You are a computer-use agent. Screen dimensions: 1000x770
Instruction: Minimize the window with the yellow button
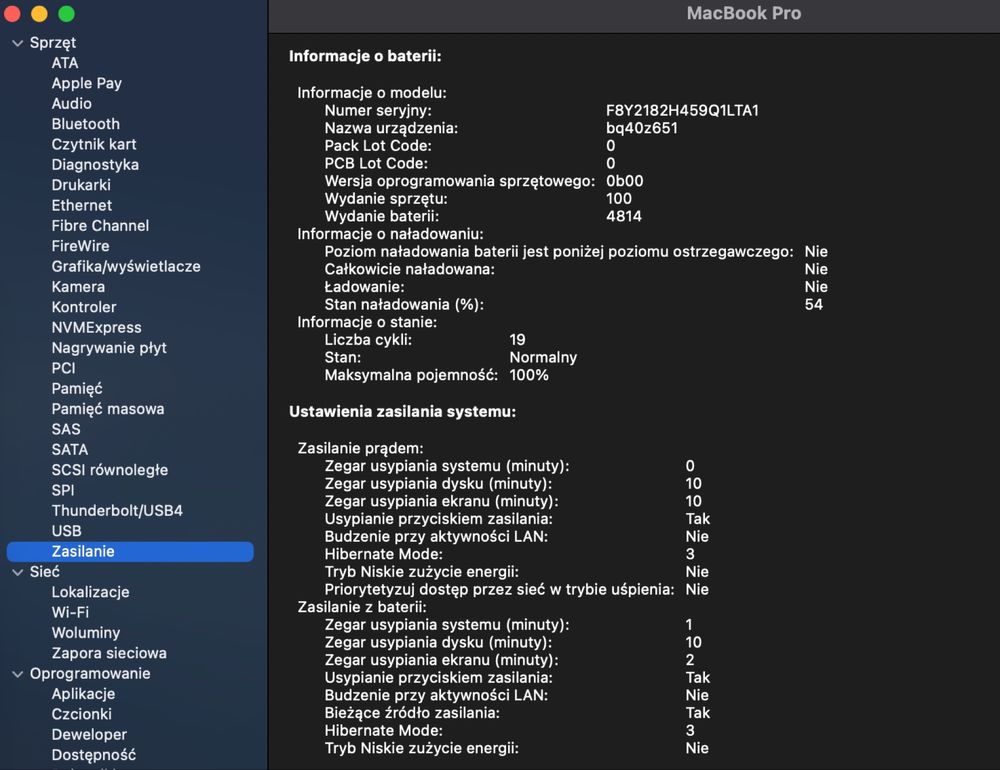(40, 13)
